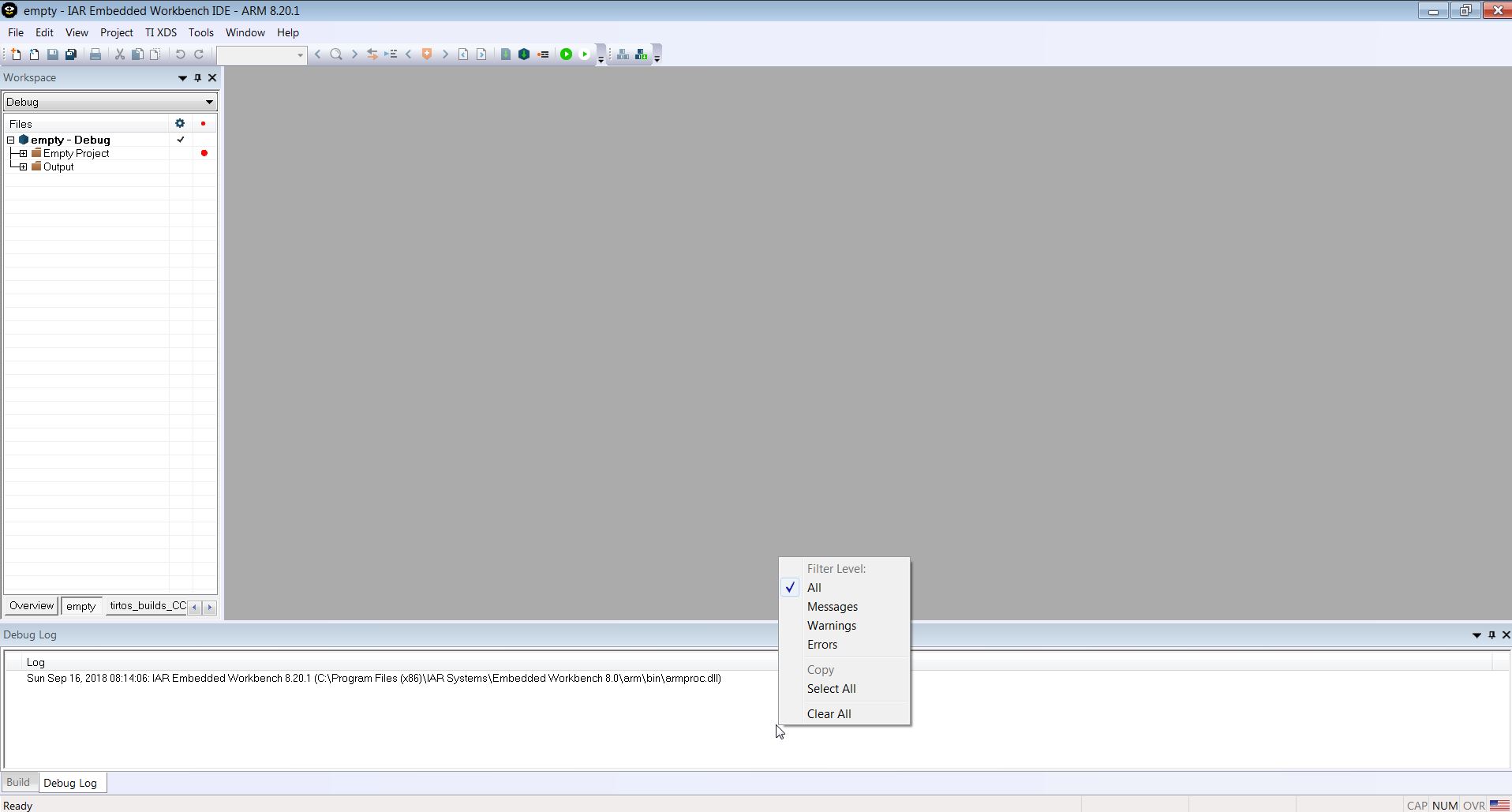Click the Toggle Breakpoint icon
The width and height of the screenshot is (1512, 812).
[543, 54]
